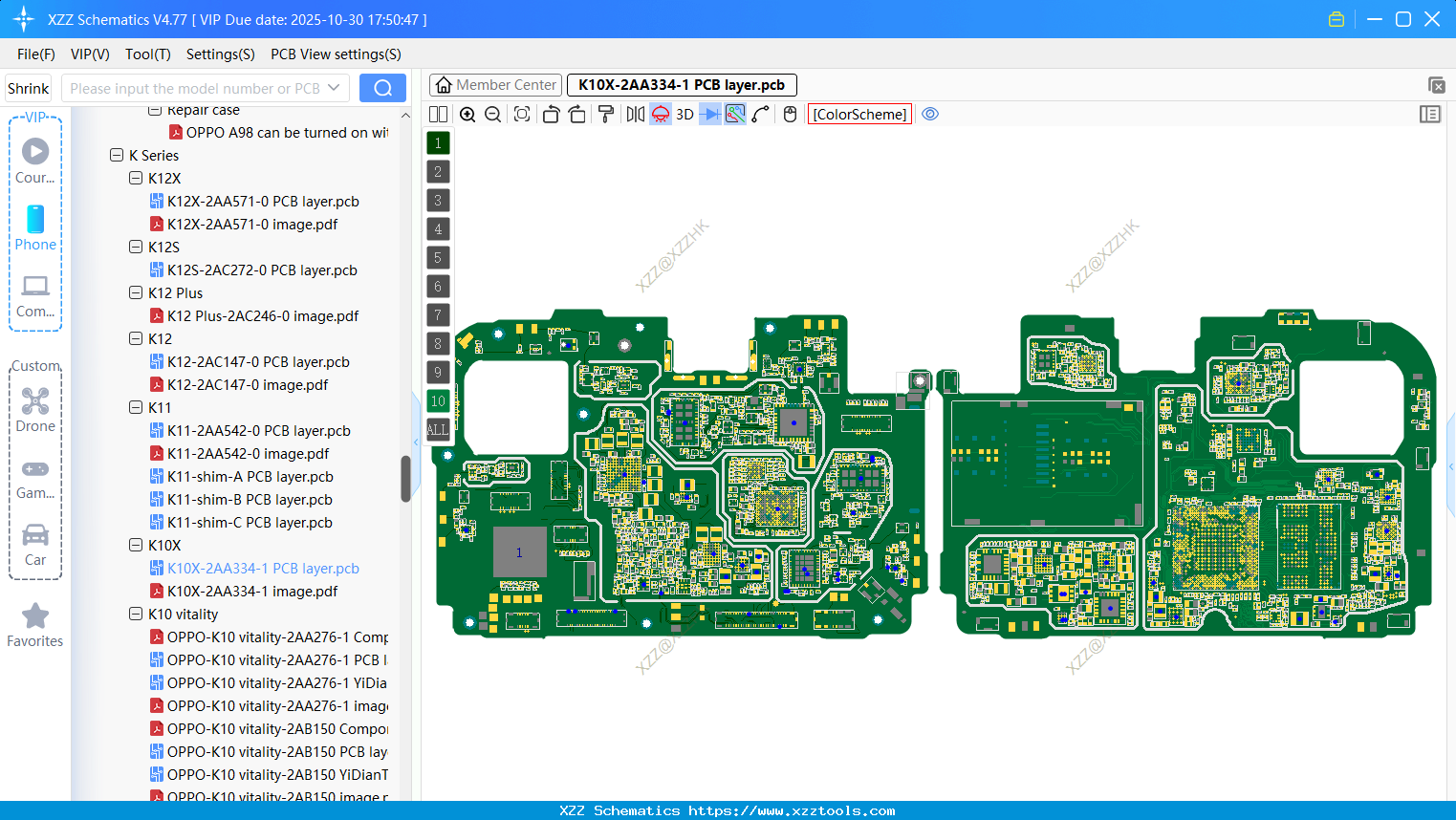Image resolution: width=1456 pixels, height=820 pixels.
Task: Toggle the 3D view mode
Action: [685, 115]
